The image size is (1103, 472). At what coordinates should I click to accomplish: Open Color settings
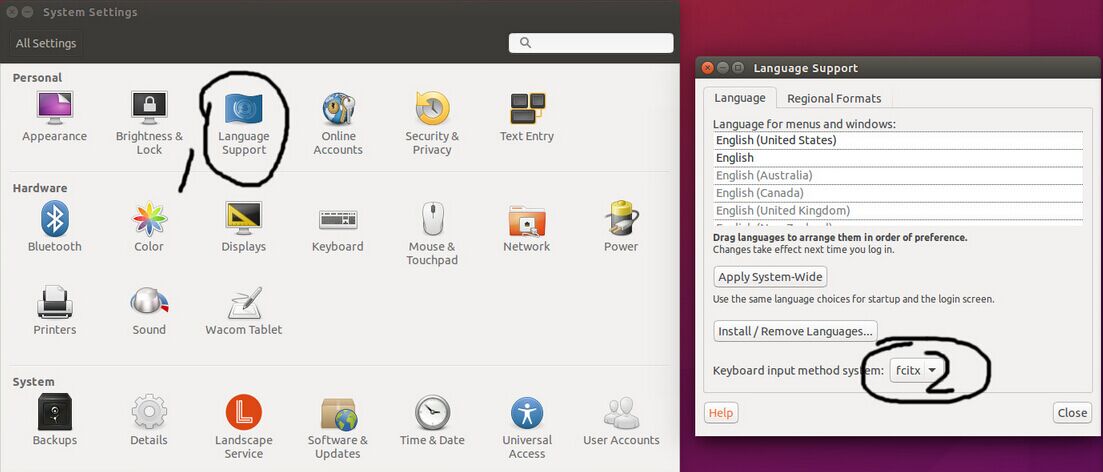149,227
